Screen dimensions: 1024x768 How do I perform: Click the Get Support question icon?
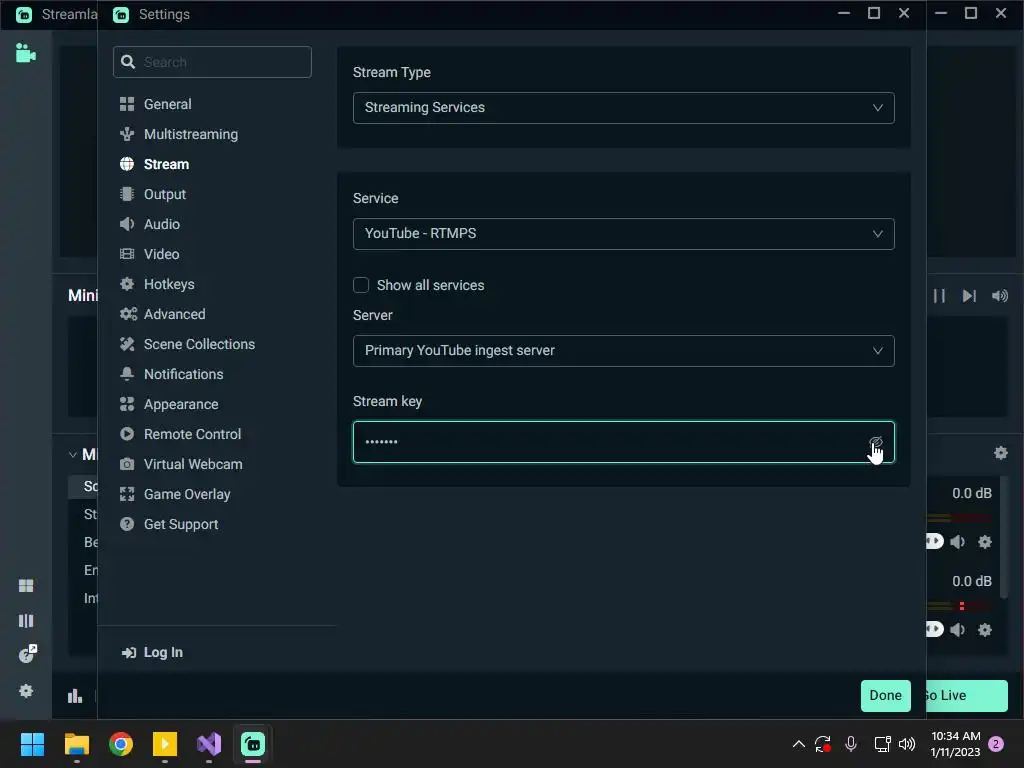[127, 525]
